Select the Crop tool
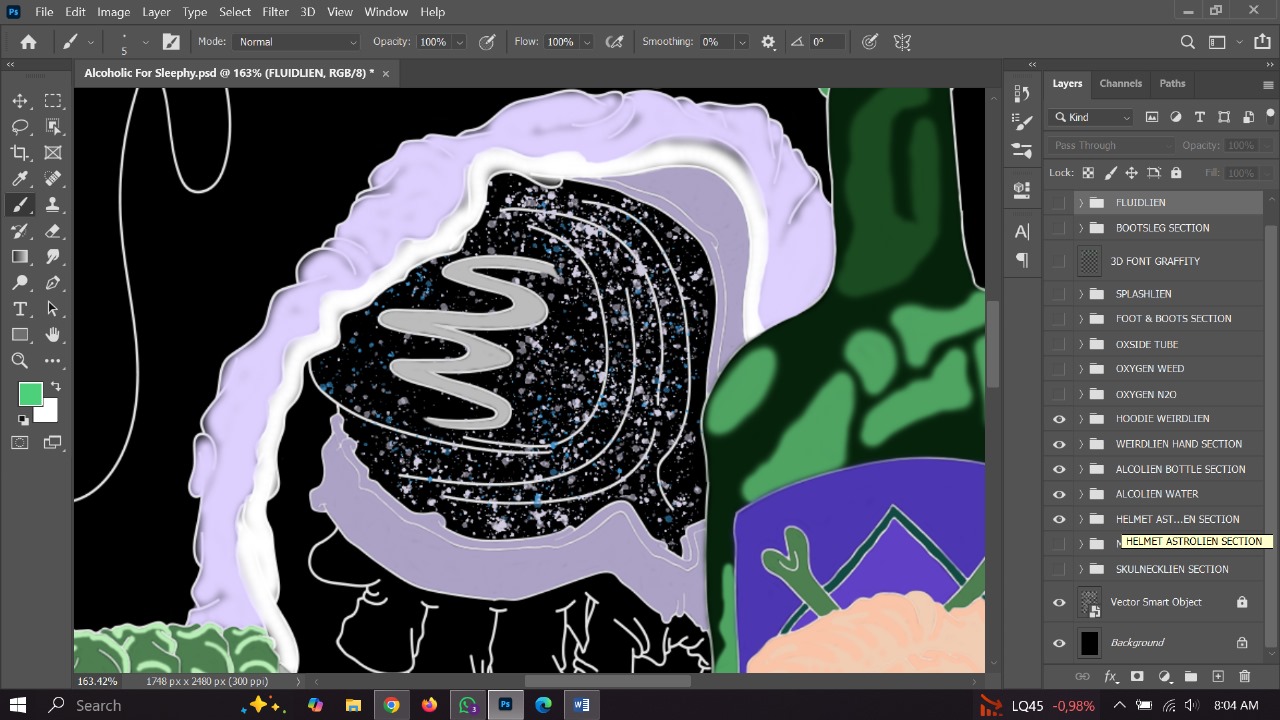This screenshot has width=1280, height=720. coord(20,152)
